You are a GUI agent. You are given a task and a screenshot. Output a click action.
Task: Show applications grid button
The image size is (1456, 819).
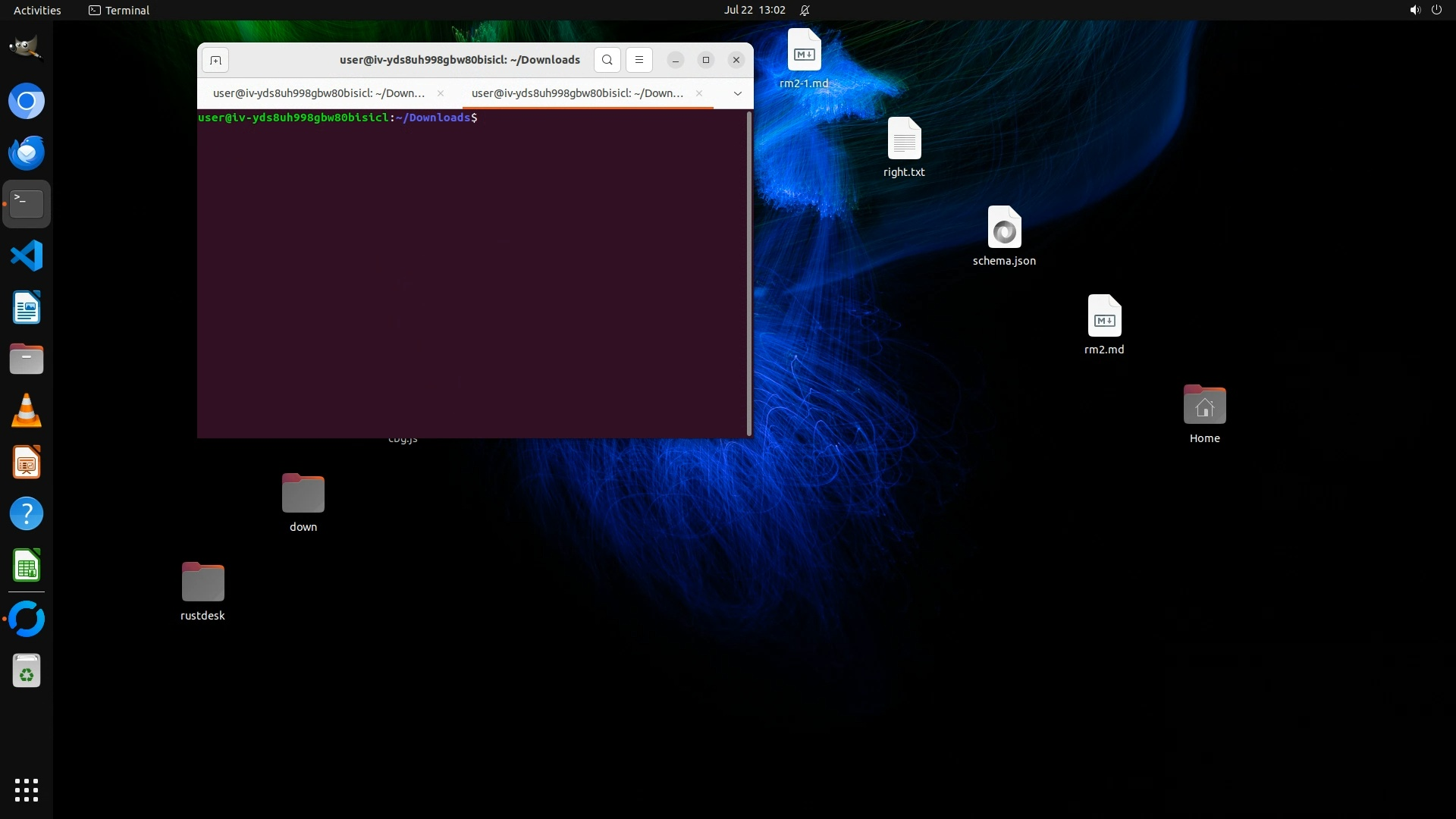[26, 789]
